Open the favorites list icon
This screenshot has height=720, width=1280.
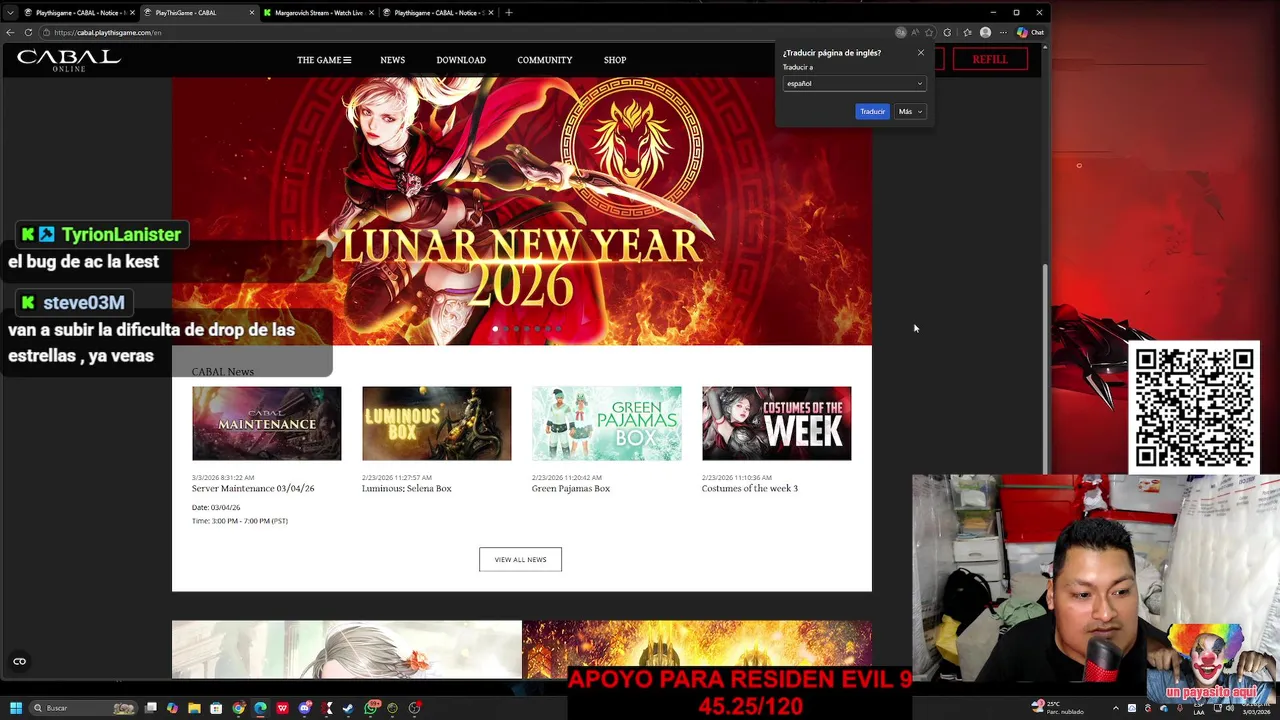967,32
